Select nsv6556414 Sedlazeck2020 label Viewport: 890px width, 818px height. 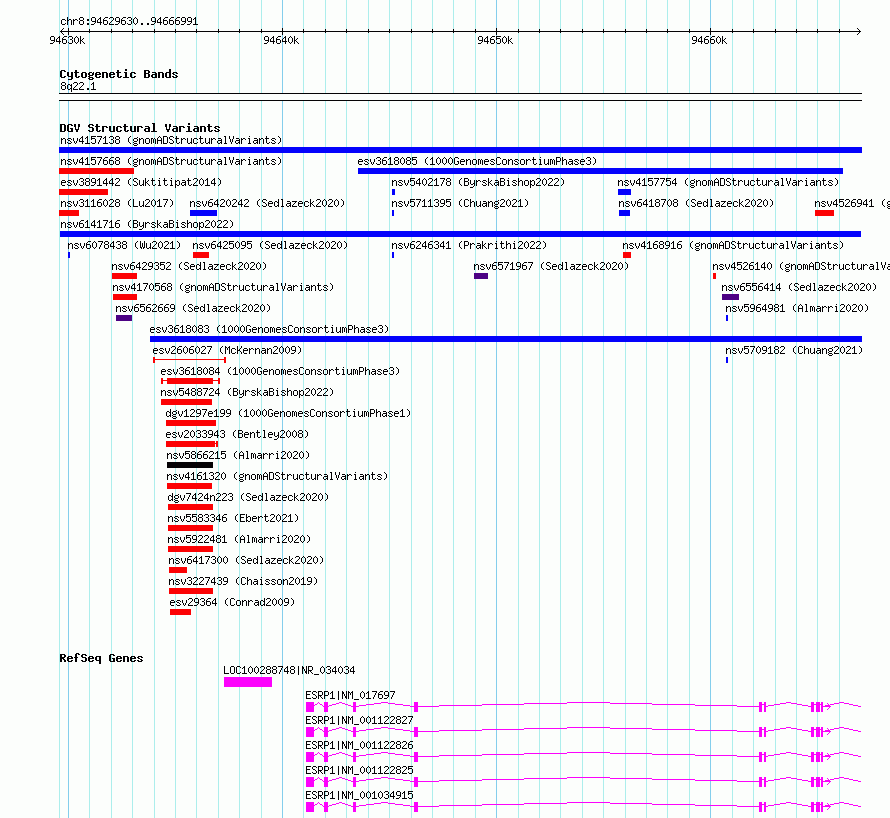click(799, 287)
